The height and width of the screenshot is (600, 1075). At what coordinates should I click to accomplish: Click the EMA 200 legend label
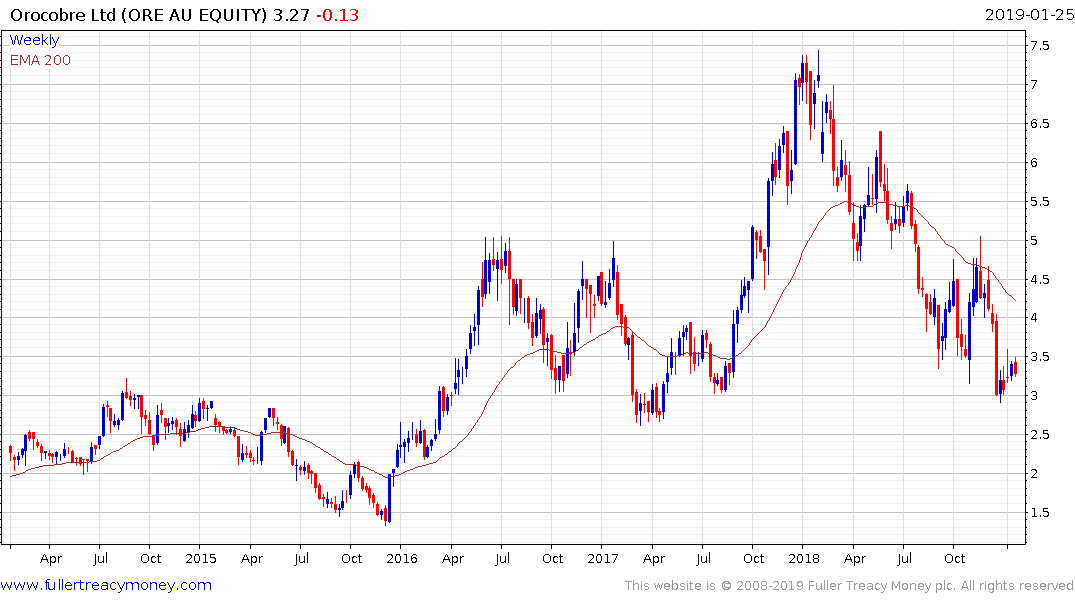point(40,60)
